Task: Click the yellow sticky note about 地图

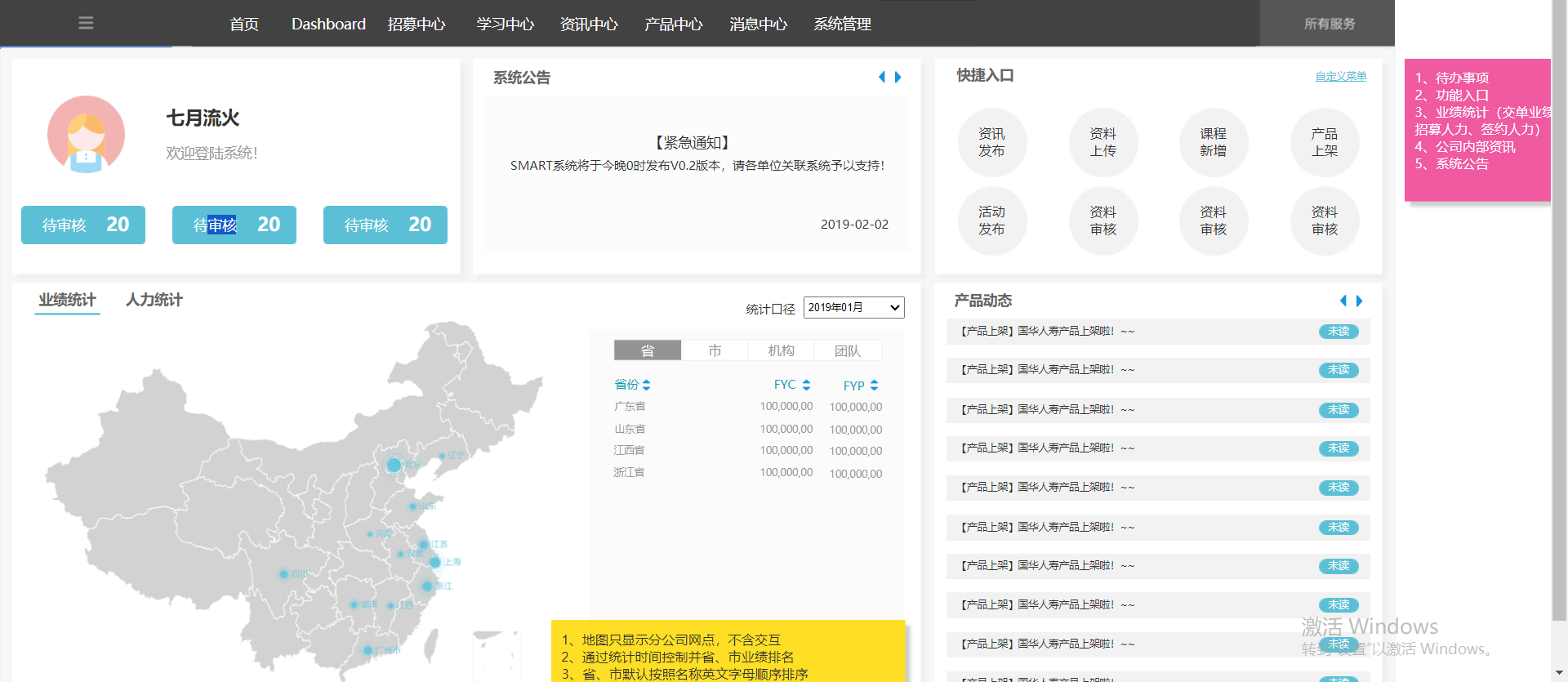Action: pyautogui.click(x=728, y=651)
